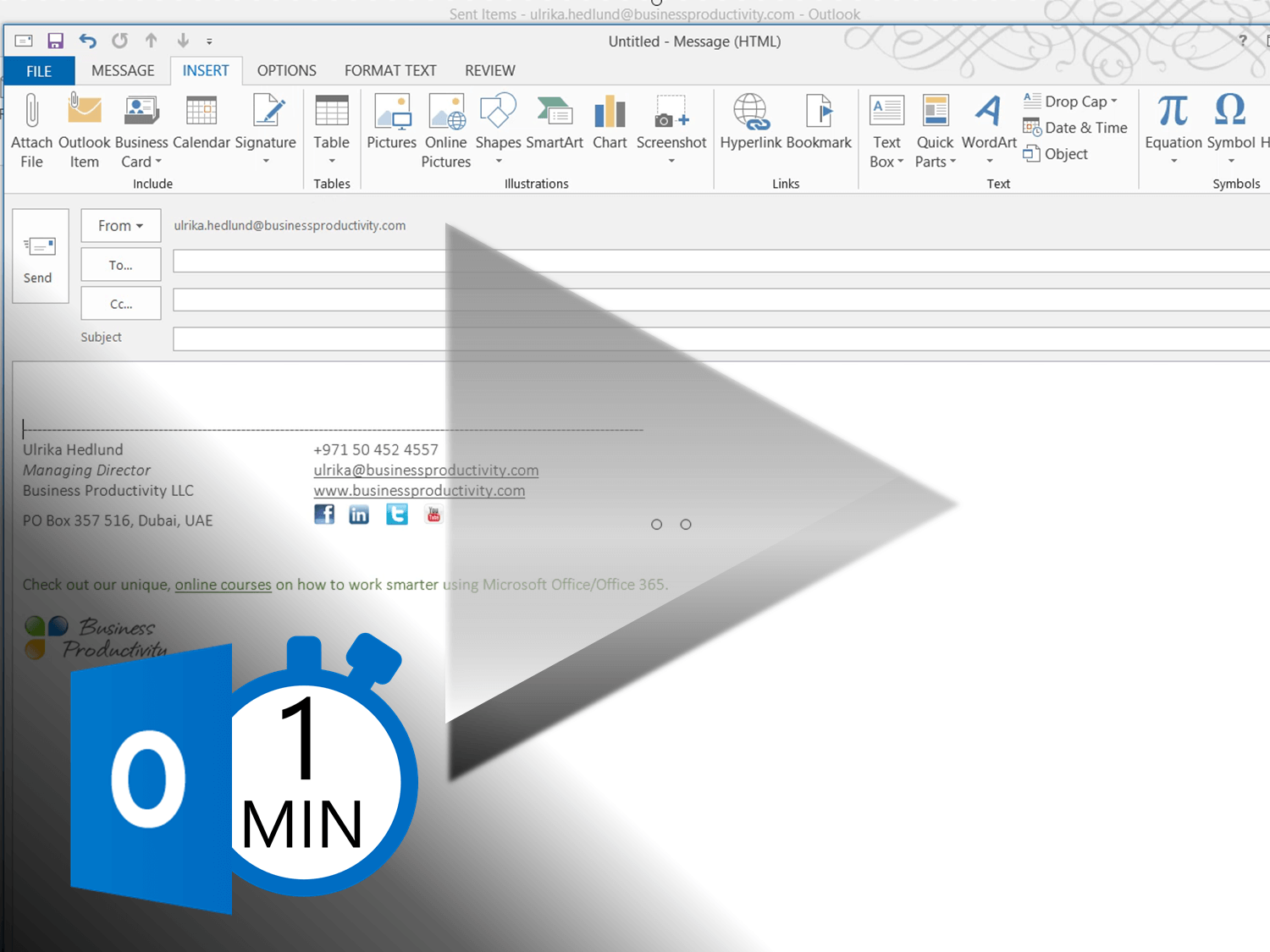The image size is (1270, 952).
Task: Expand the Quick Parts menu
Action: click(x=935, y=131)
